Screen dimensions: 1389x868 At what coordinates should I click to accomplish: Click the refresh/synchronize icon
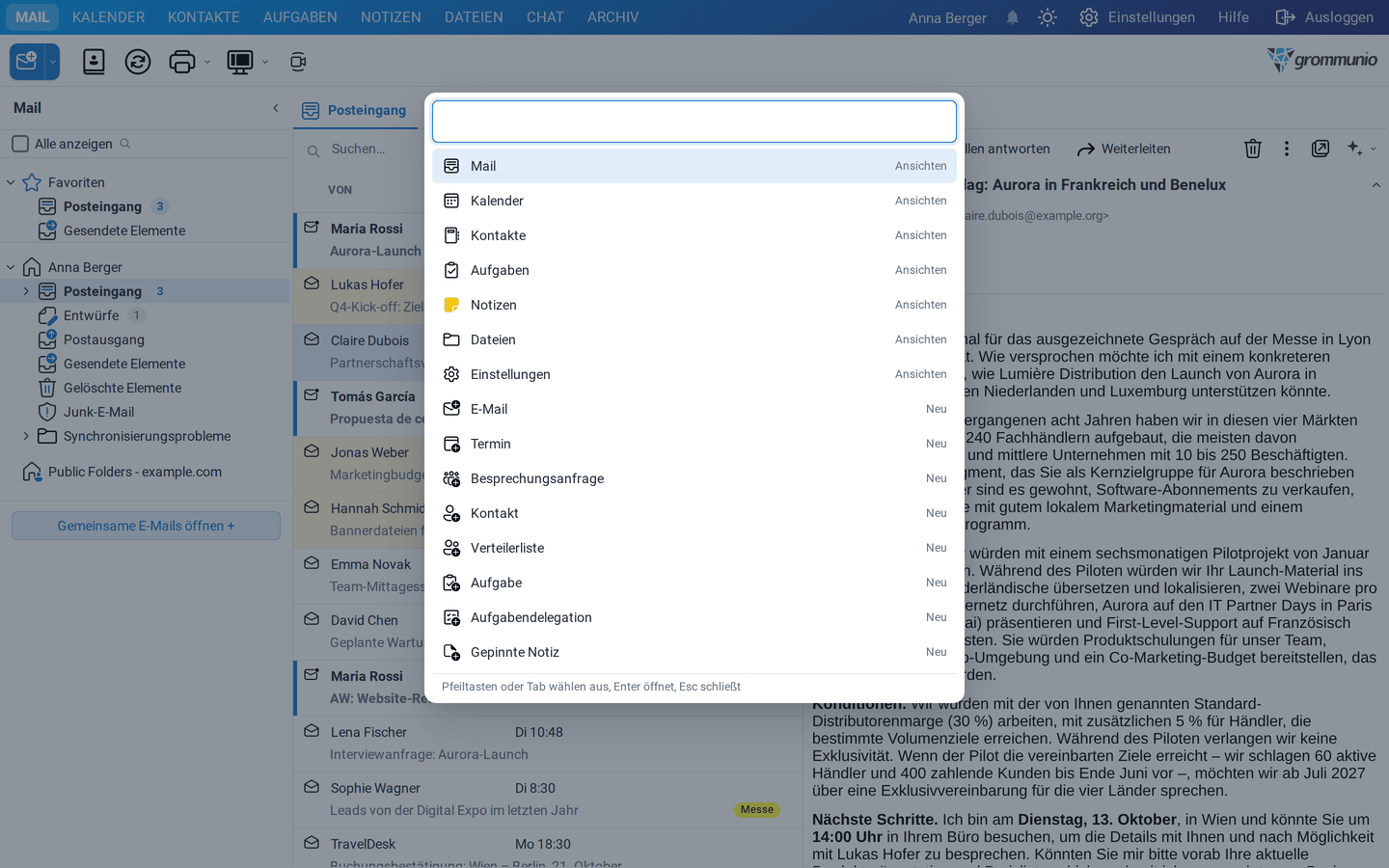[x=138, y=62]
